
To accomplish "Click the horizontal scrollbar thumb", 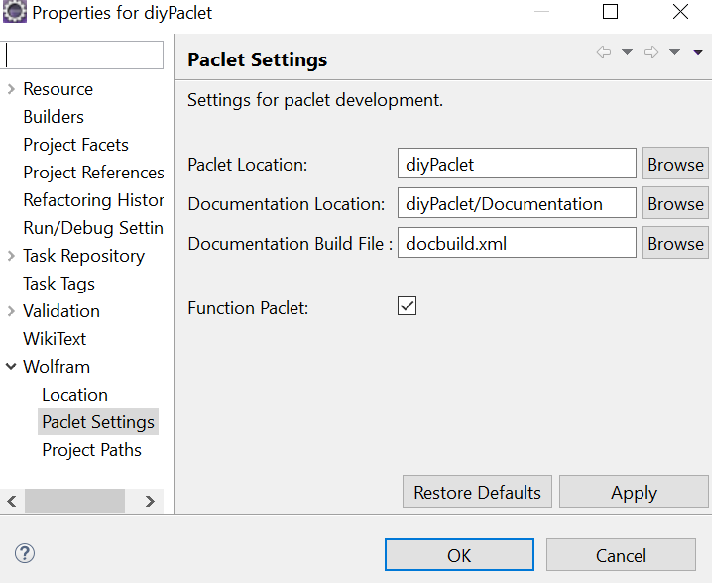I will (x=75, y=501).
